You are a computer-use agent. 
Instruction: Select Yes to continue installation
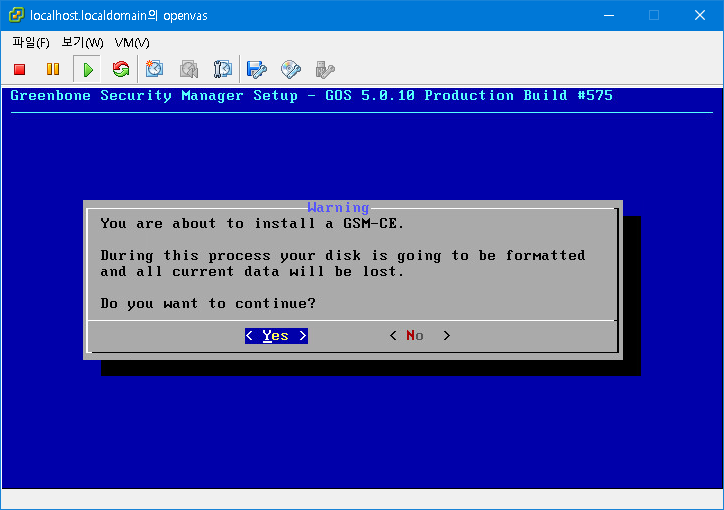[276, 336]
